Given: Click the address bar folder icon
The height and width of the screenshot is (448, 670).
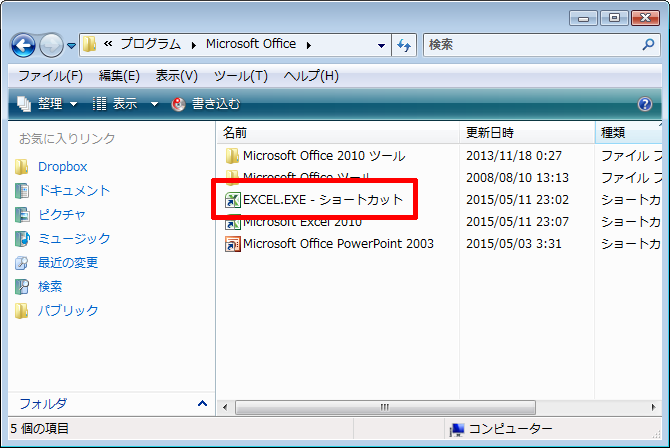Looking at the screenshot, I should click(x=89, y=44).
